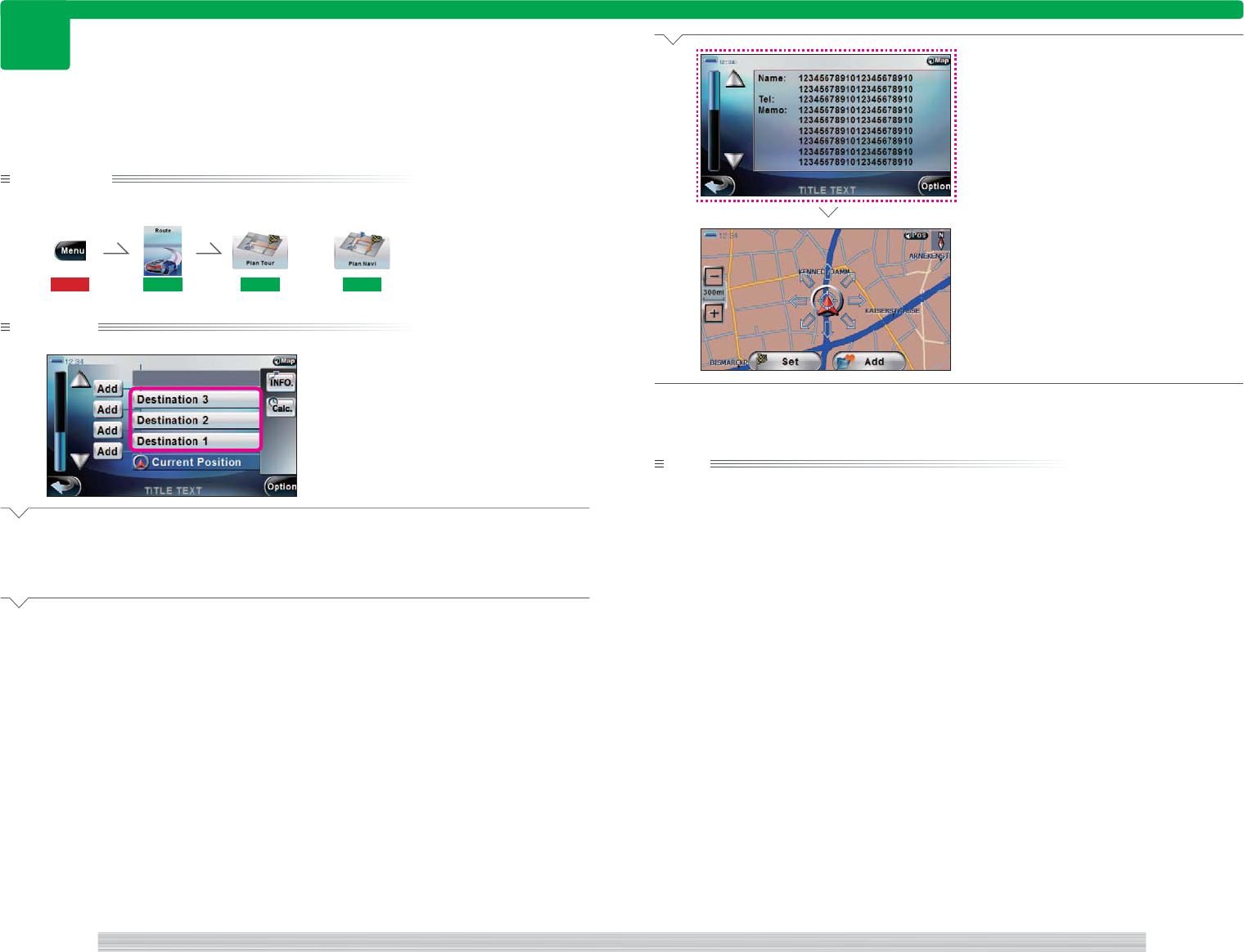Open INFO. in the destination list

281,381
